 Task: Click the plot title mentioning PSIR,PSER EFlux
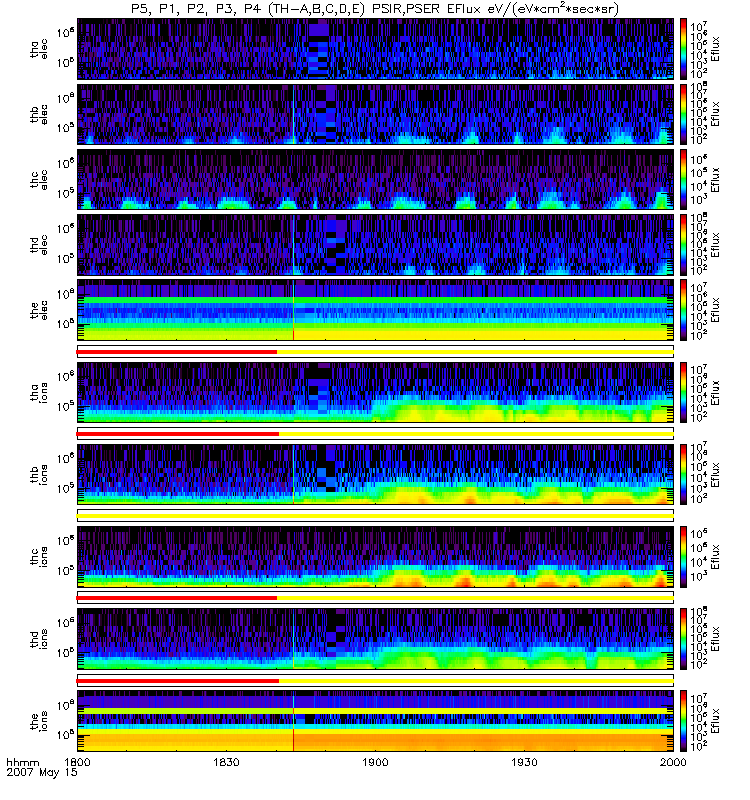click(375, 9)
